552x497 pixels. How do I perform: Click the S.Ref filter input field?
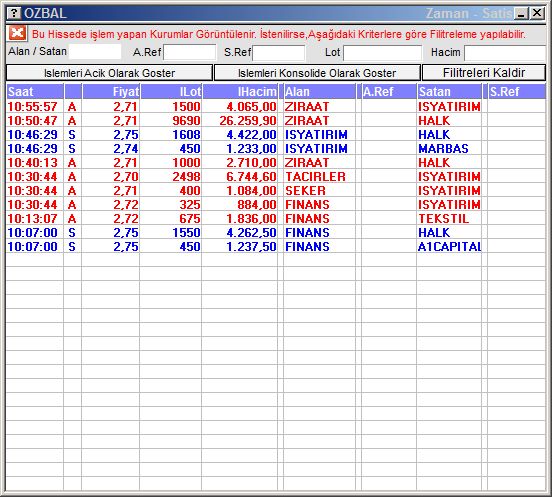(279, 53)
